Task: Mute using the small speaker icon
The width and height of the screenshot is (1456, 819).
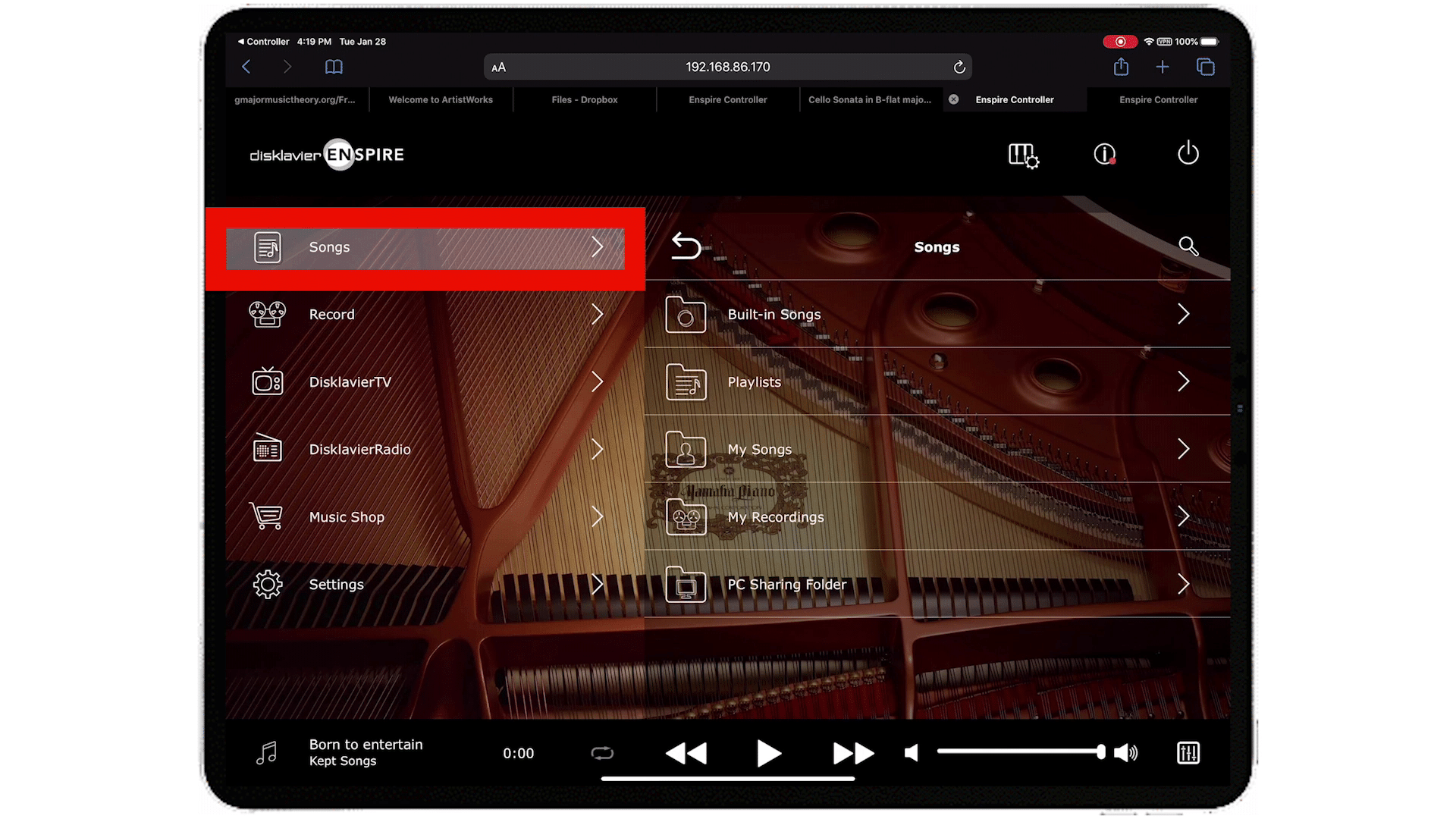Action: tap(912, 753)
